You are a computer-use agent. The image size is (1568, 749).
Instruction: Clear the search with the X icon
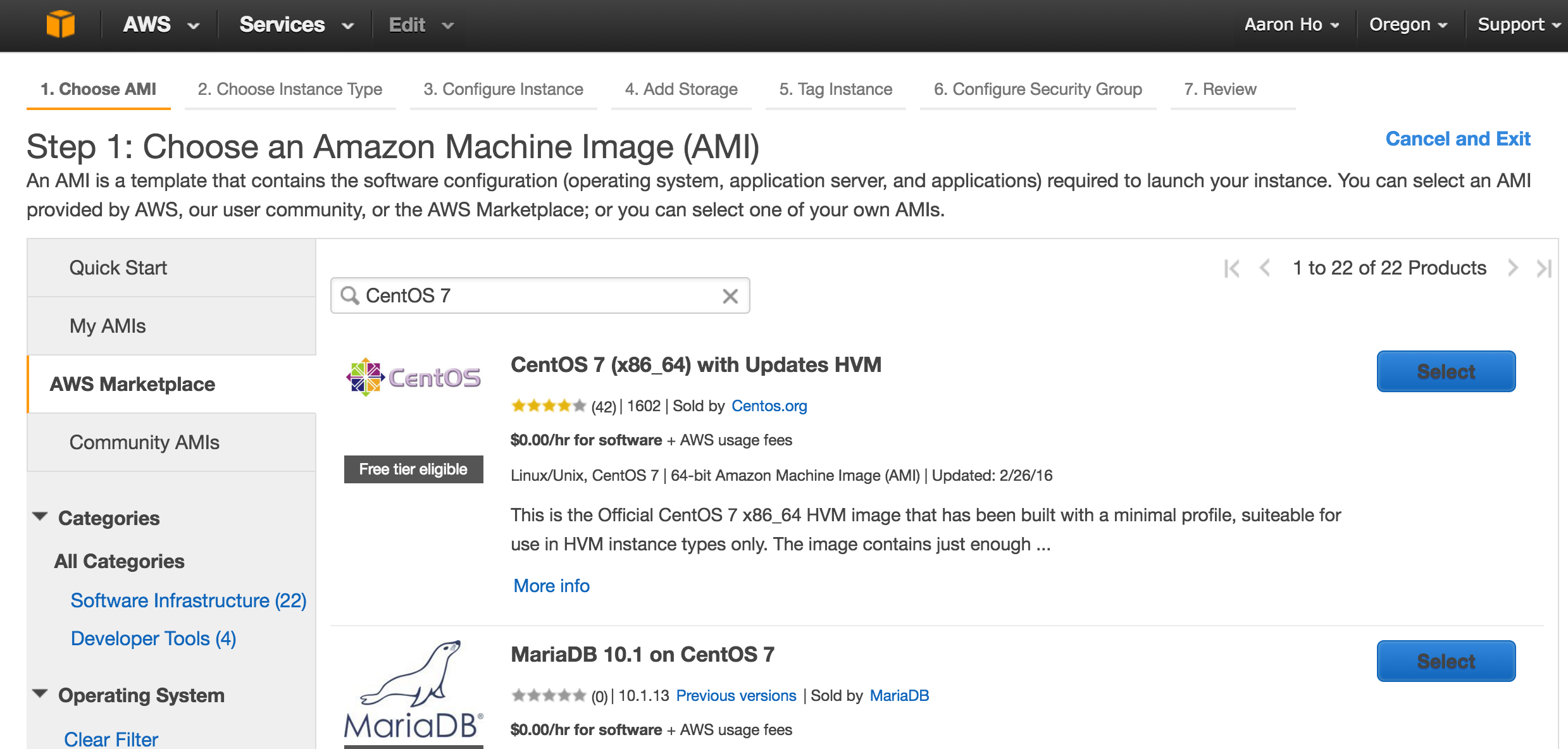click(730, 295)
